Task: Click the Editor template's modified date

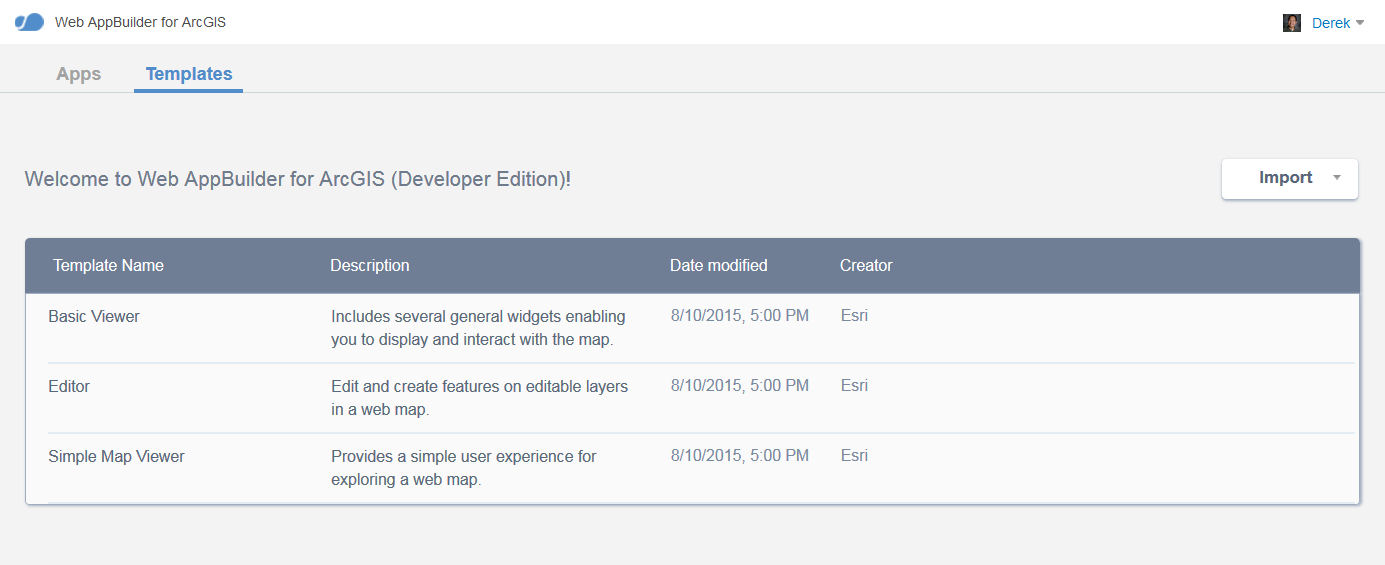Action: tap(739, 385)
